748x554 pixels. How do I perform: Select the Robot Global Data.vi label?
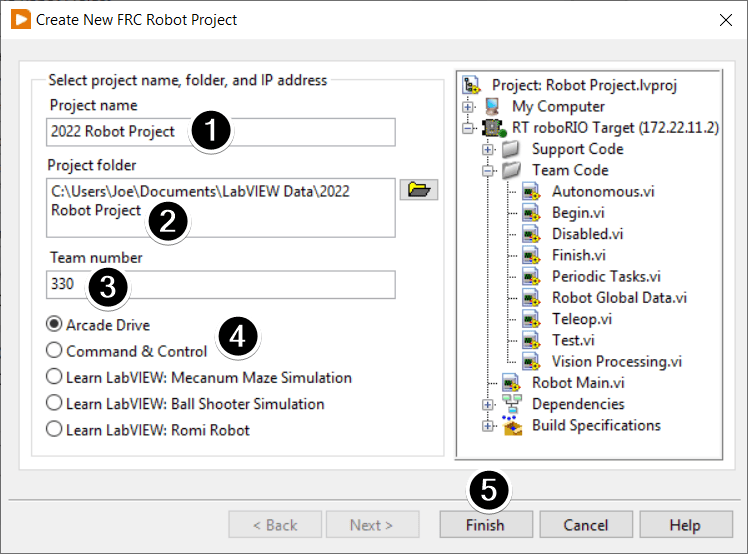coord(619,298)
